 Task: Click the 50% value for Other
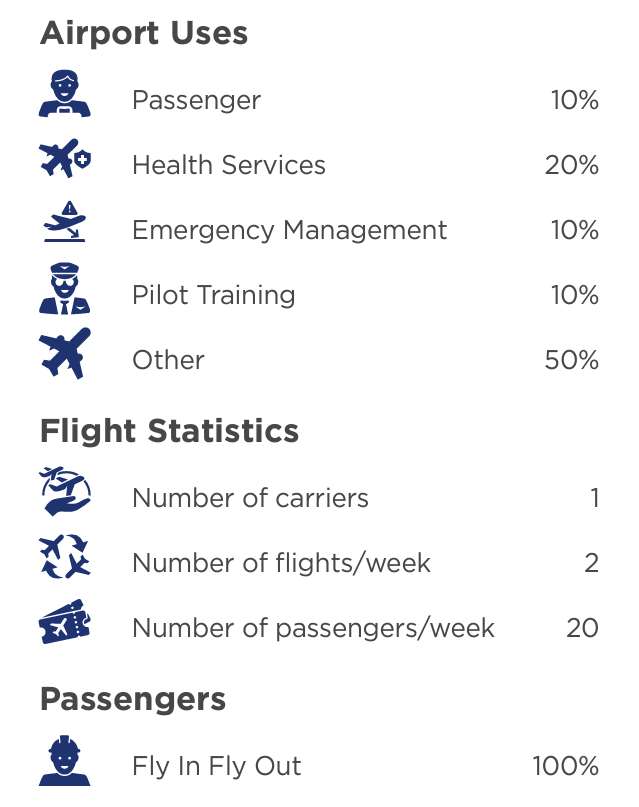coord(572,360)
